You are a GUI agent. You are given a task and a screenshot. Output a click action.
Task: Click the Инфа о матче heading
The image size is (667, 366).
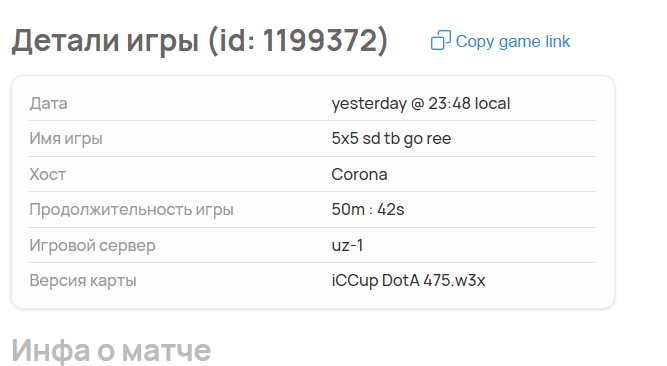(x=111, y=351)
